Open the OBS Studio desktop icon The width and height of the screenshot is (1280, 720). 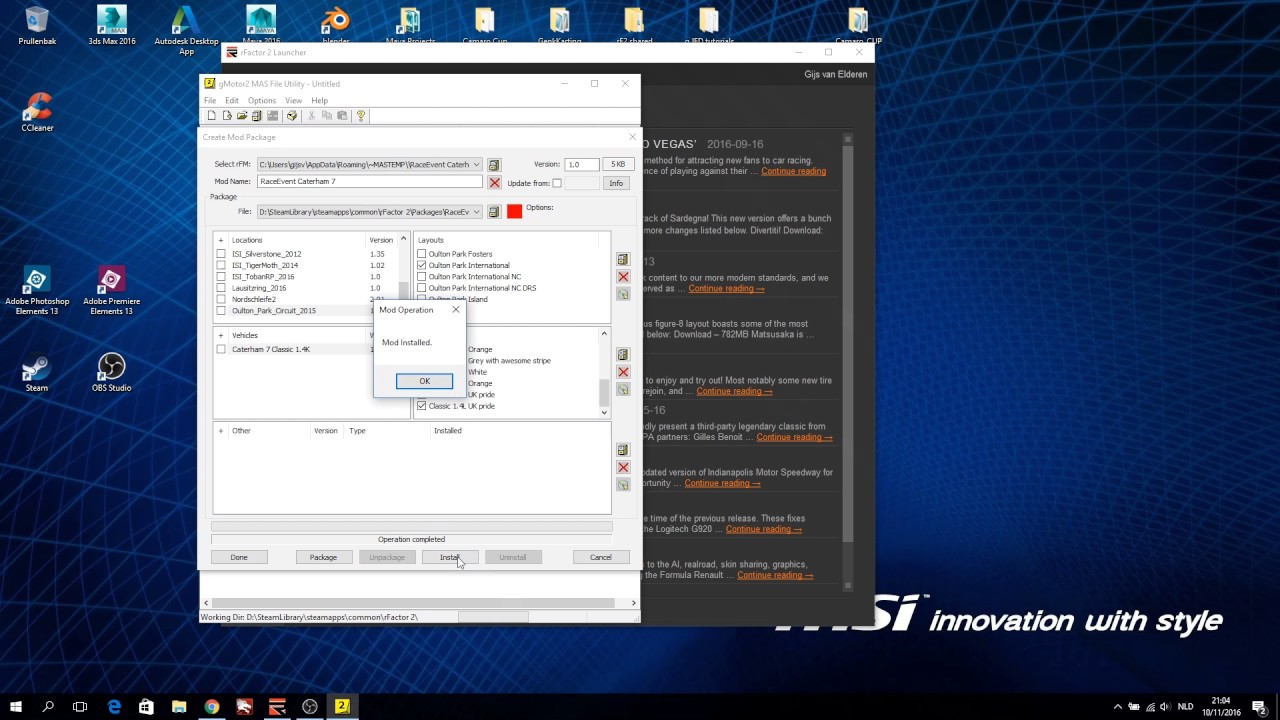coord(112,373)
